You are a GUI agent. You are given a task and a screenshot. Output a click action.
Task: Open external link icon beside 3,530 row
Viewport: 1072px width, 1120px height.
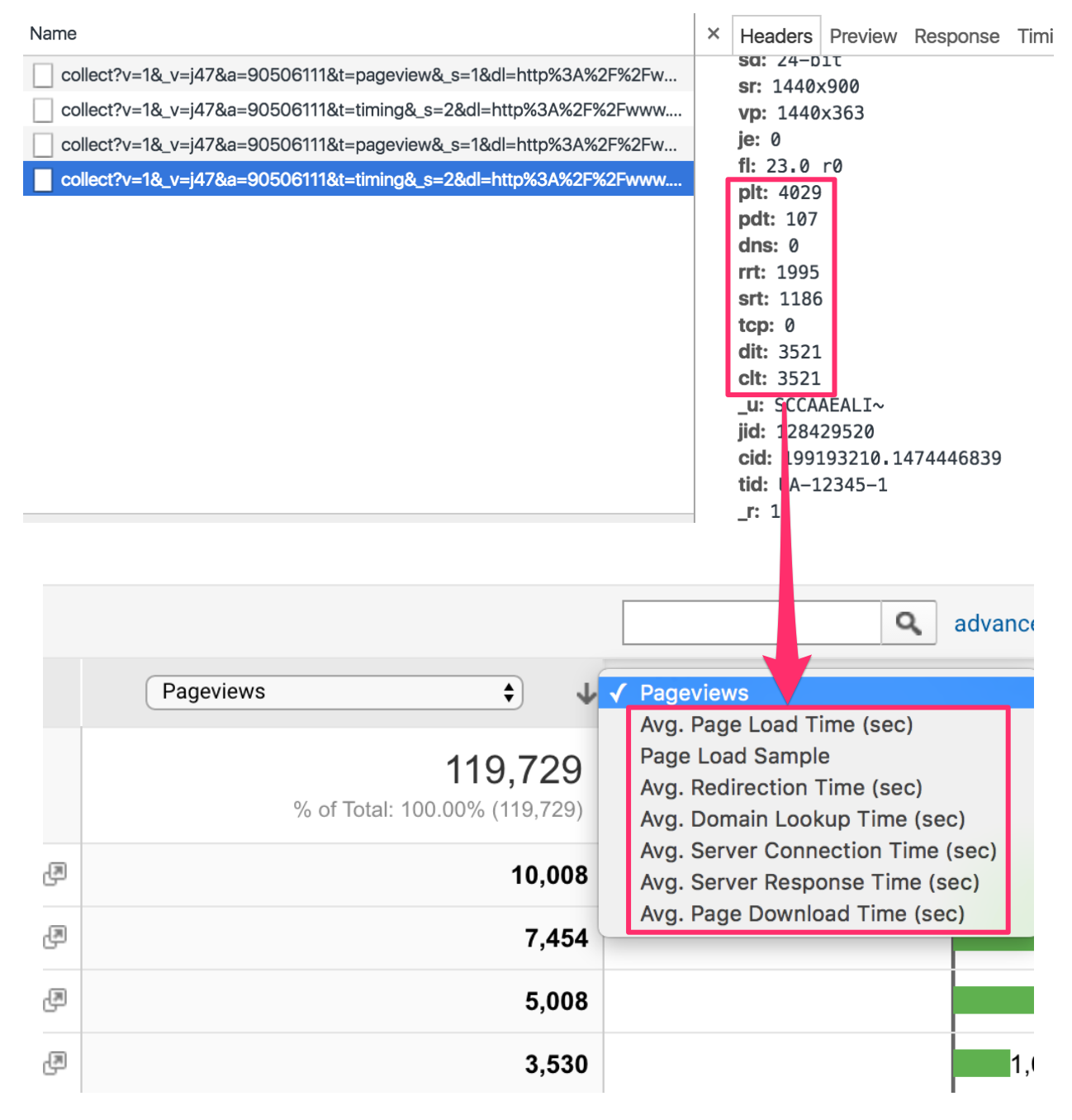[55, 1063]
